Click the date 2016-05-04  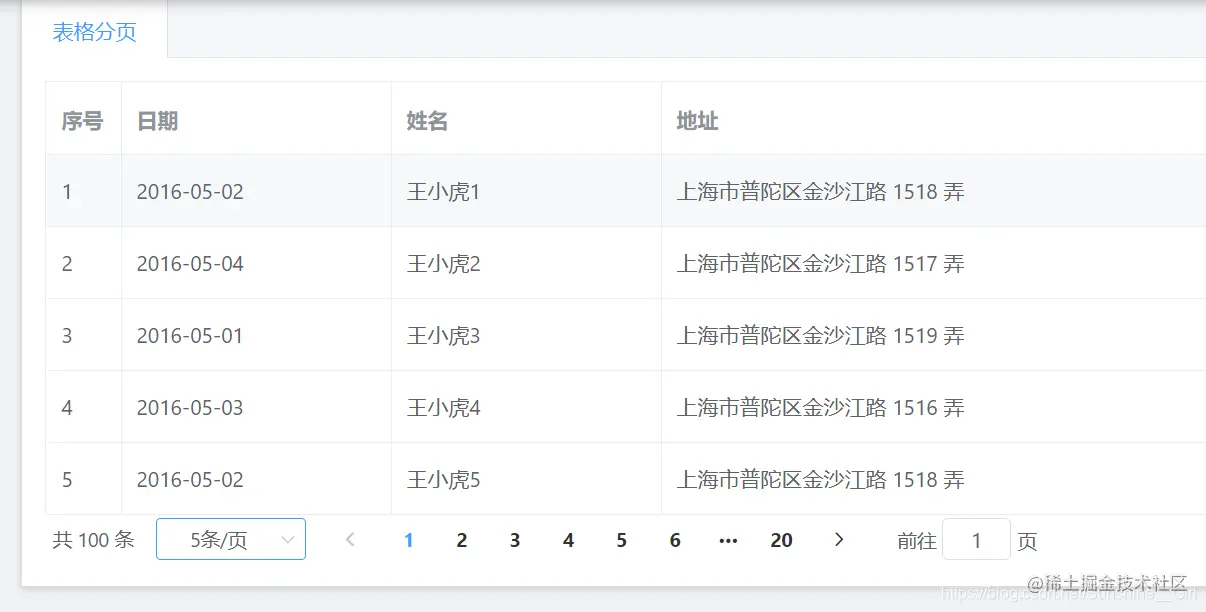(190, 264)
